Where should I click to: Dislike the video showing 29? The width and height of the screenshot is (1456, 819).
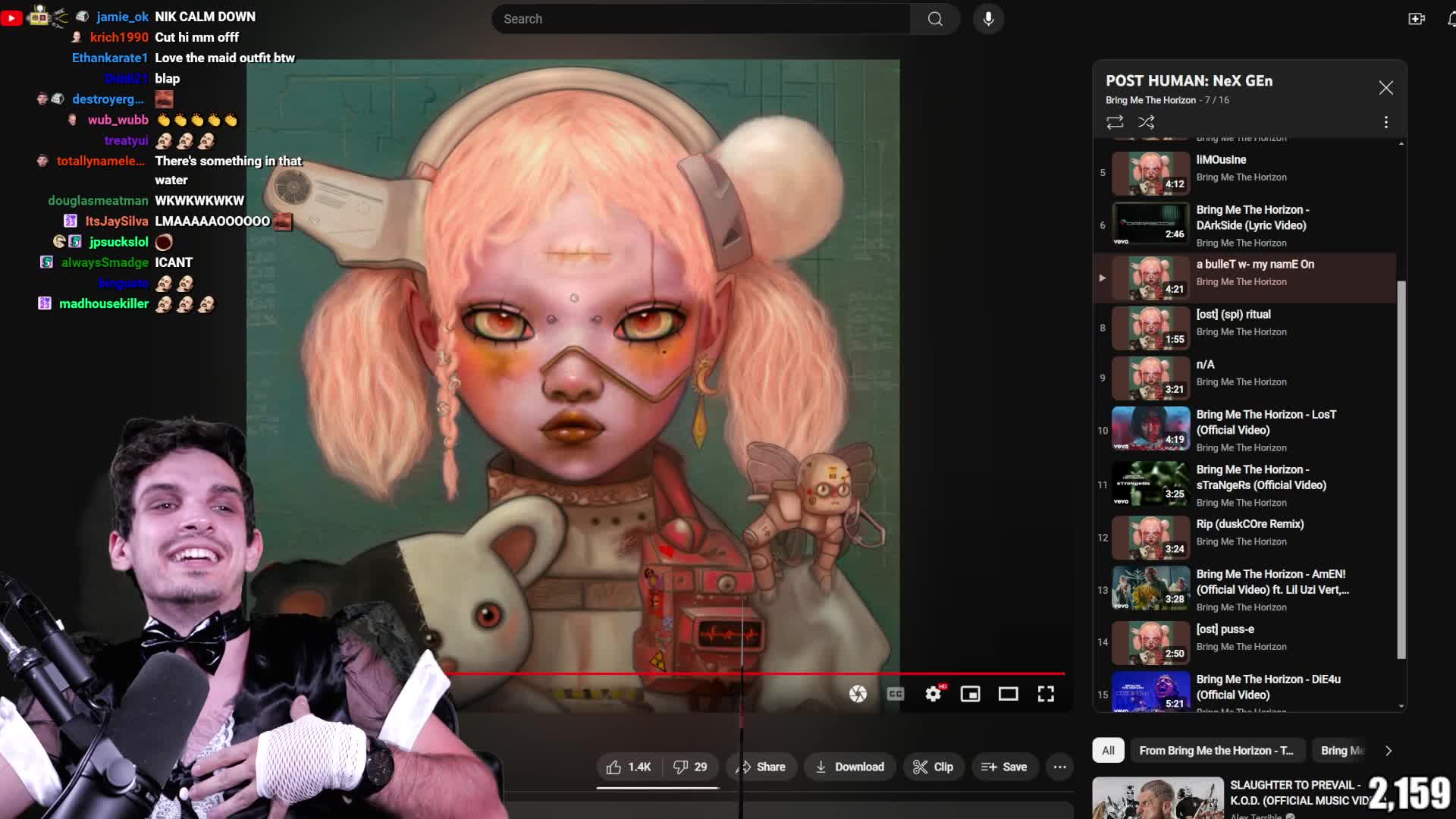coord(691,767)
